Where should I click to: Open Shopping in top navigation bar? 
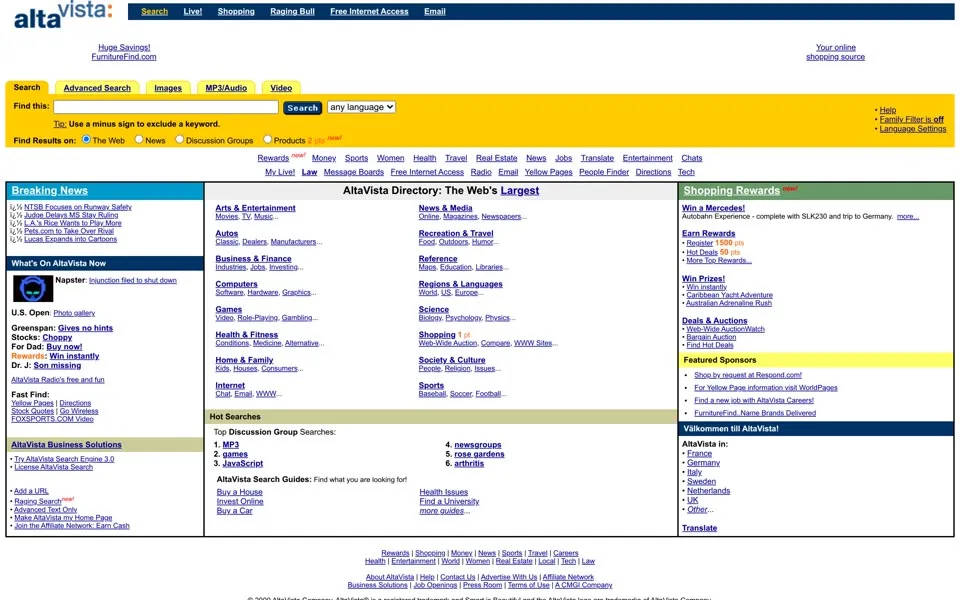(236, 12)
